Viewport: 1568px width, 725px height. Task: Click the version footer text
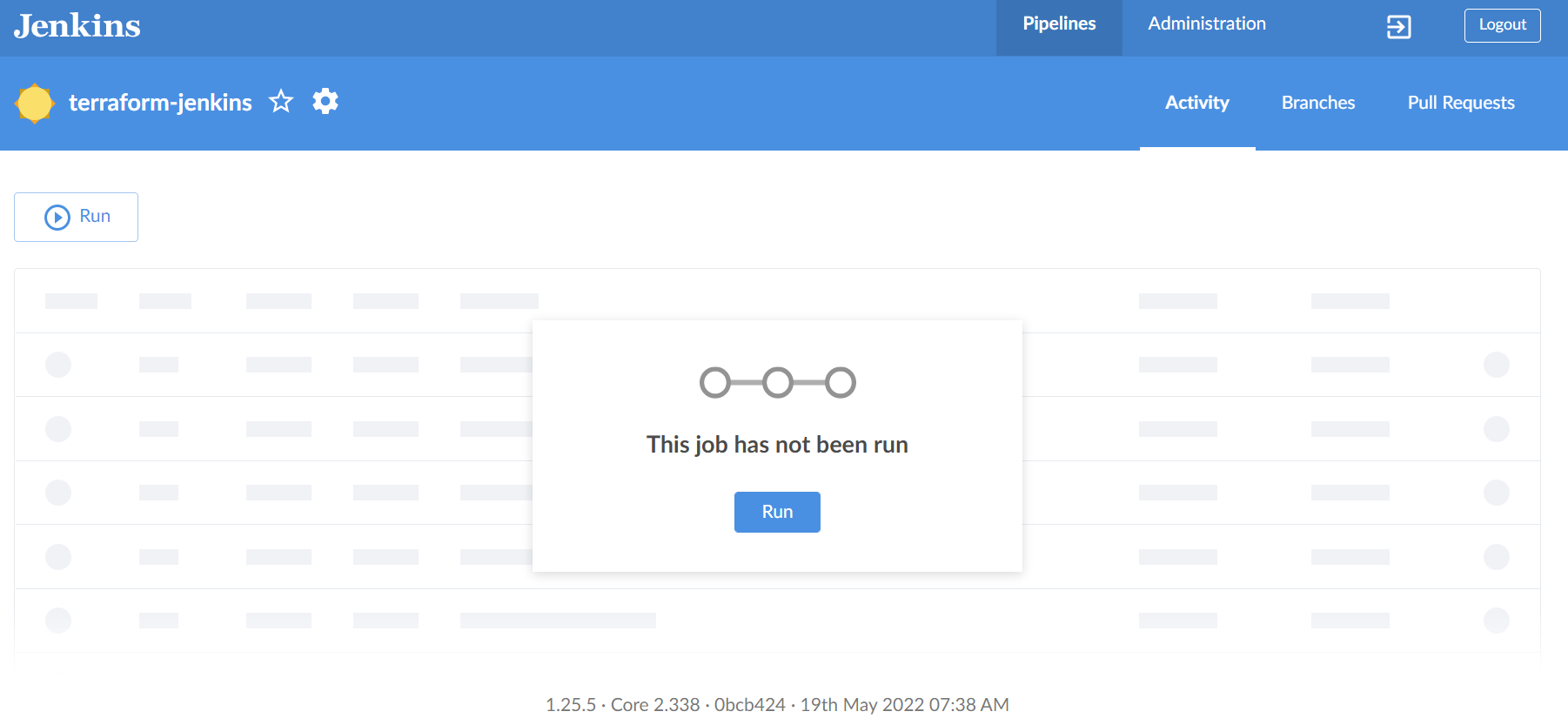pos(777,705)
